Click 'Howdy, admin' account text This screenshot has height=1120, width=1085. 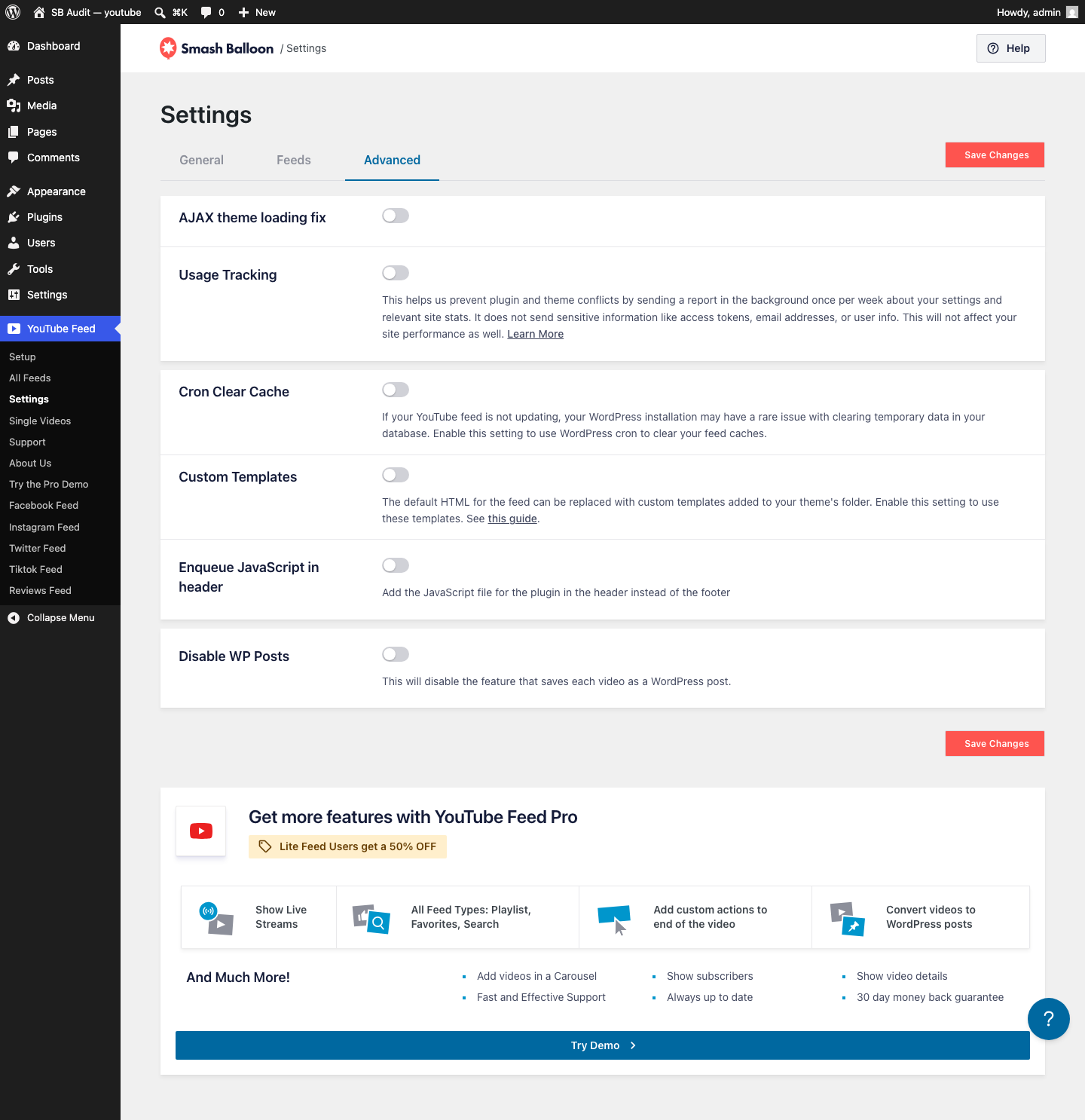point(1028,12)
